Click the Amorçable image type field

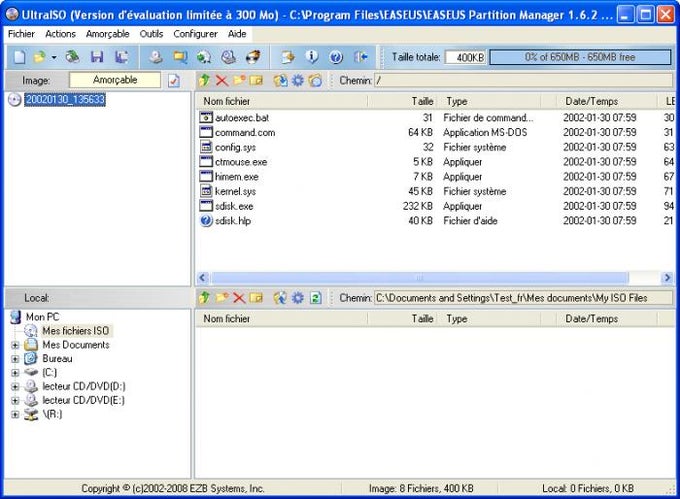pos(115,80)
